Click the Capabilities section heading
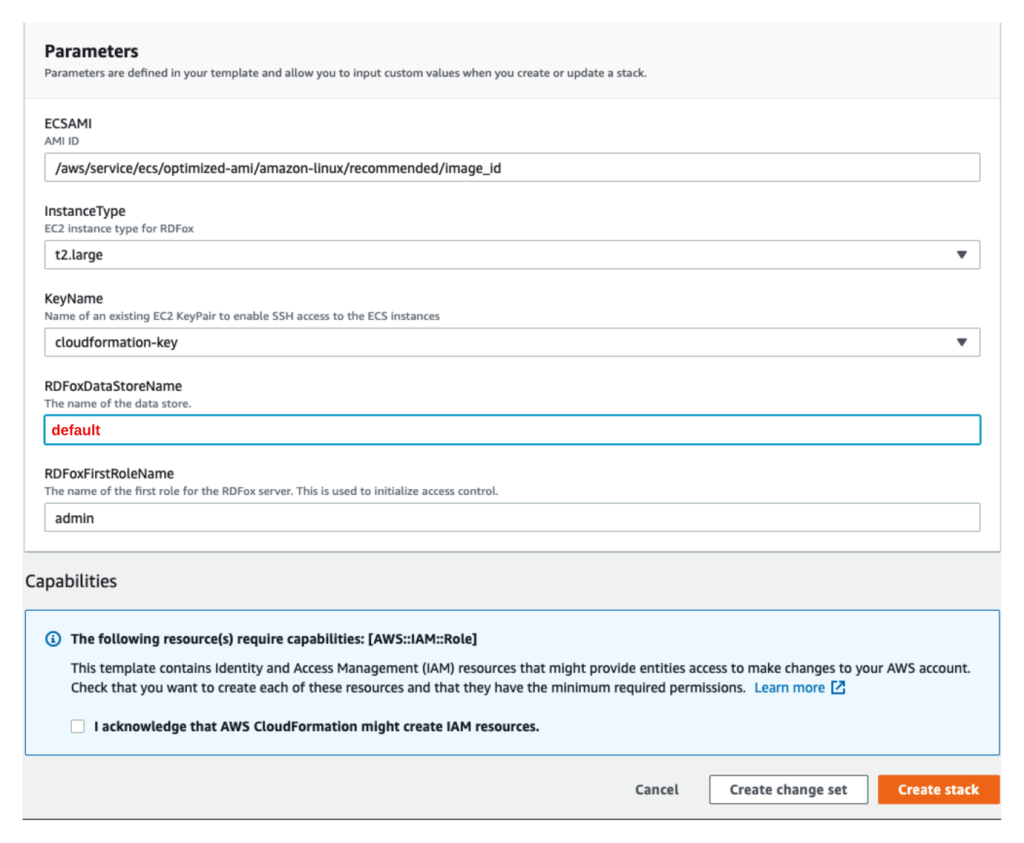This screenshot has height=843, width=1024. point(71,581)
